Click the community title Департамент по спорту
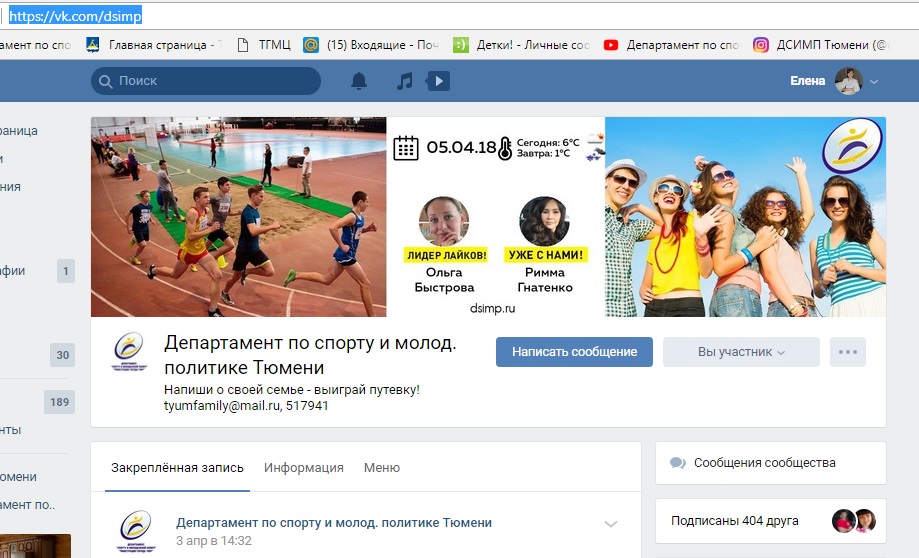Screen dimensions: 919x558 (x=310, y=355)
